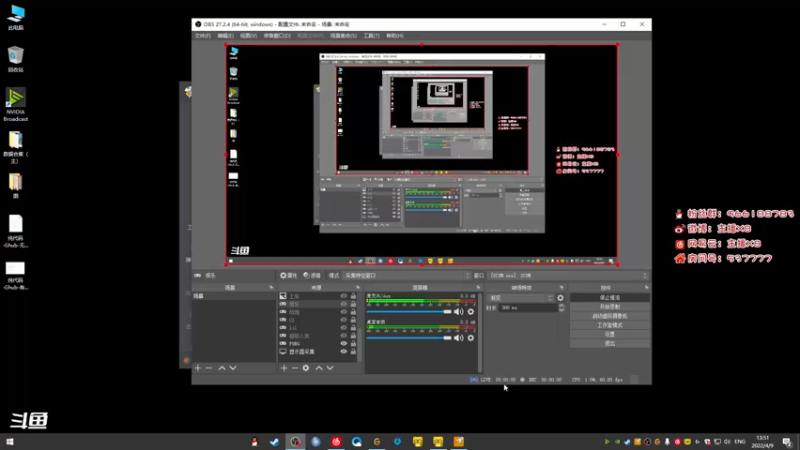The width and height of the screenshot is (800, 450).
Task: Add a new scene with the plus icon
Action: click(x=198, y=368)
